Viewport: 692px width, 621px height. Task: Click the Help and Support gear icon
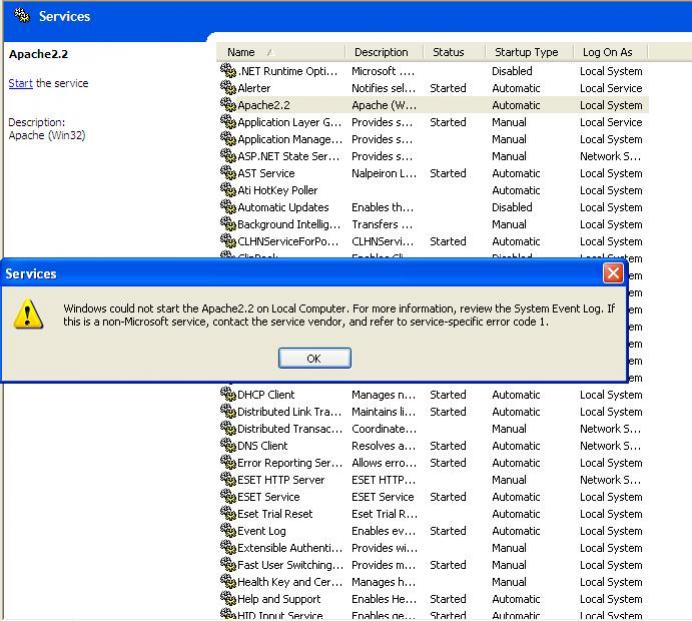[x=228, y=598]
